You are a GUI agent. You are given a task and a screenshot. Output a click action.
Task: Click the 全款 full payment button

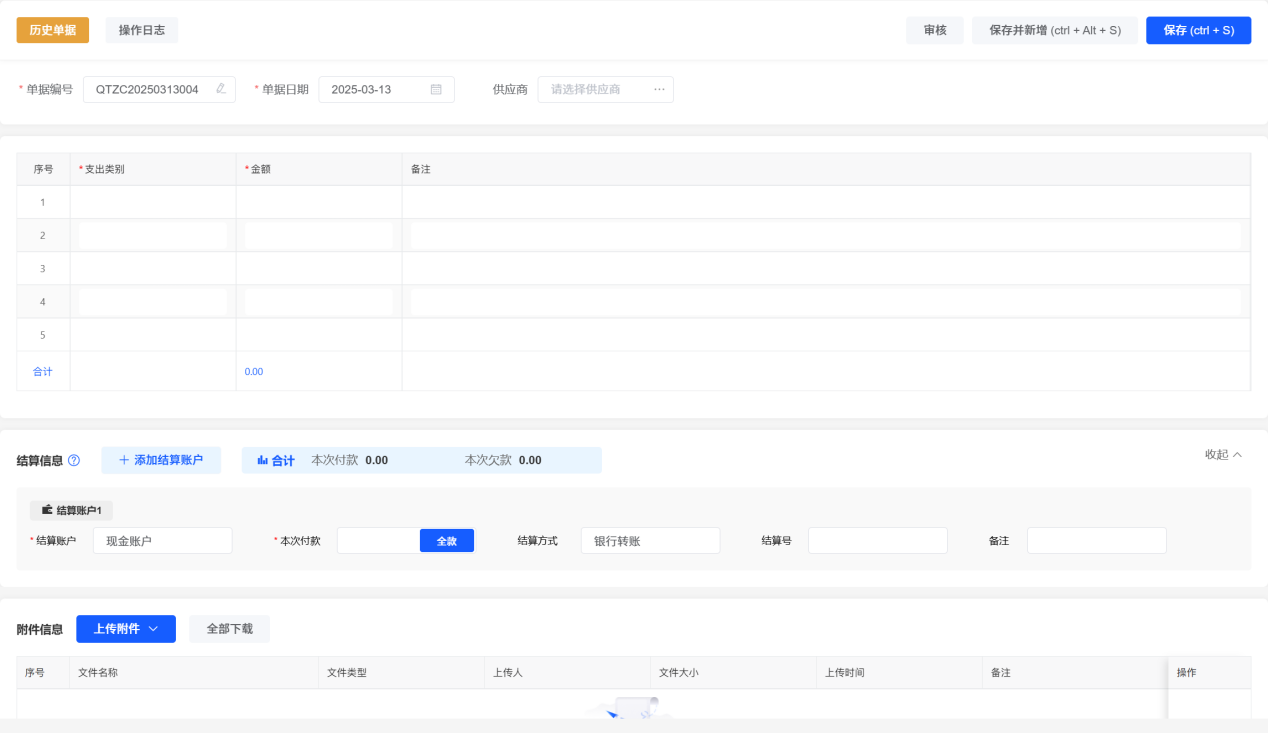[446, 541]
